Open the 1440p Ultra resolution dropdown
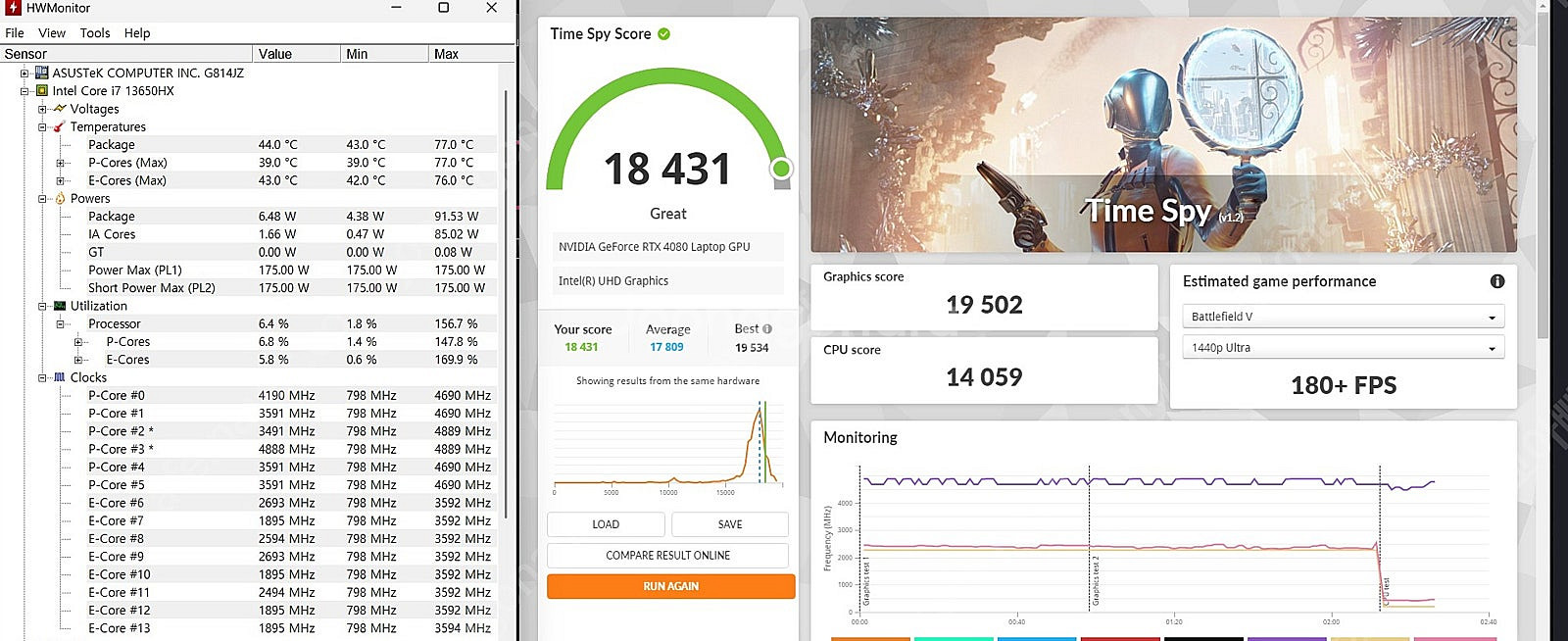1568x641 pixels. (x=1343, y=348)
